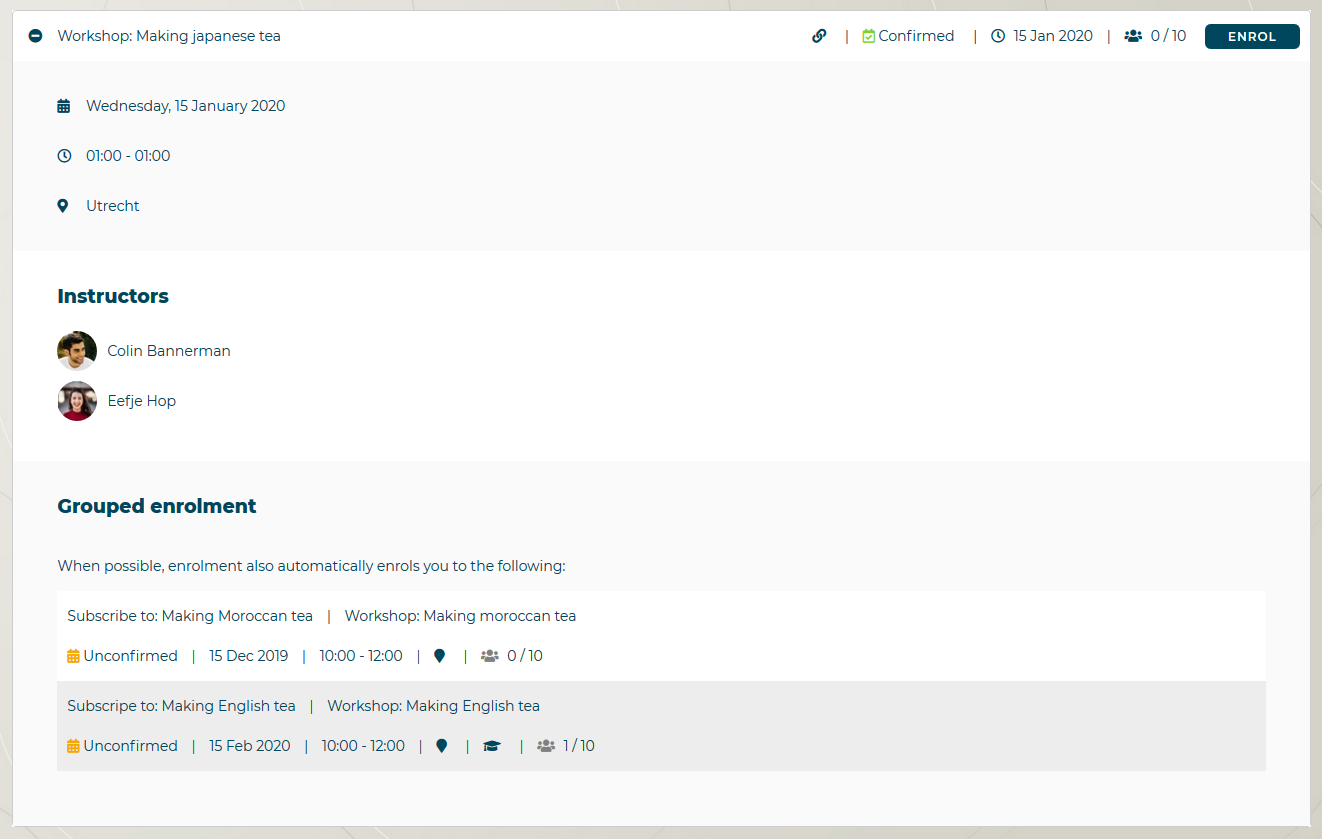Click 'Wednesday, 15 January 2020' date text
The width and height of the screenshot is (1322, 839).
tap(186, 106)
